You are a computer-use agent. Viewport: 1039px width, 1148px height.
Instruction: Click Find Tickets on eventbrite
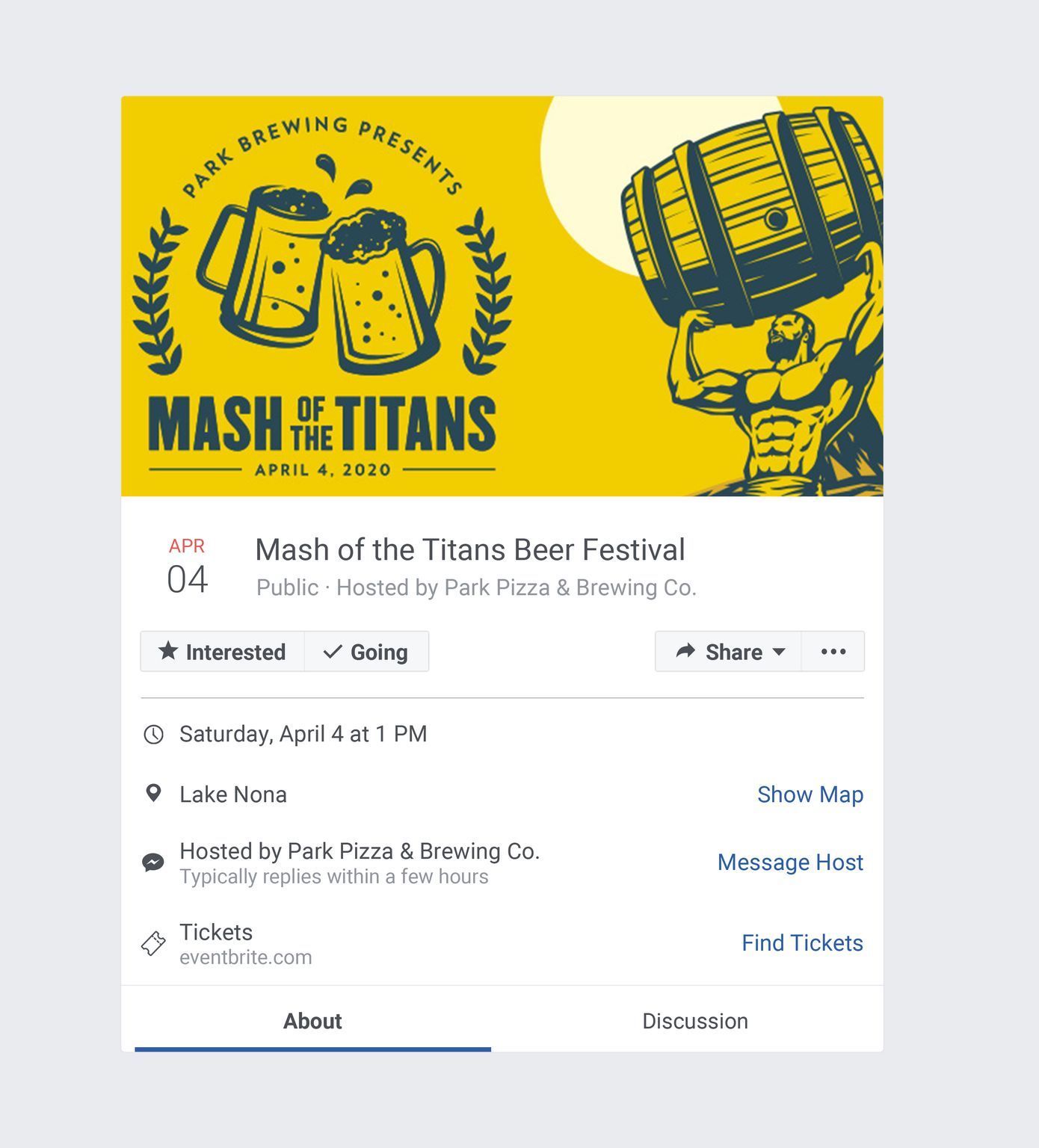point(801,943)
